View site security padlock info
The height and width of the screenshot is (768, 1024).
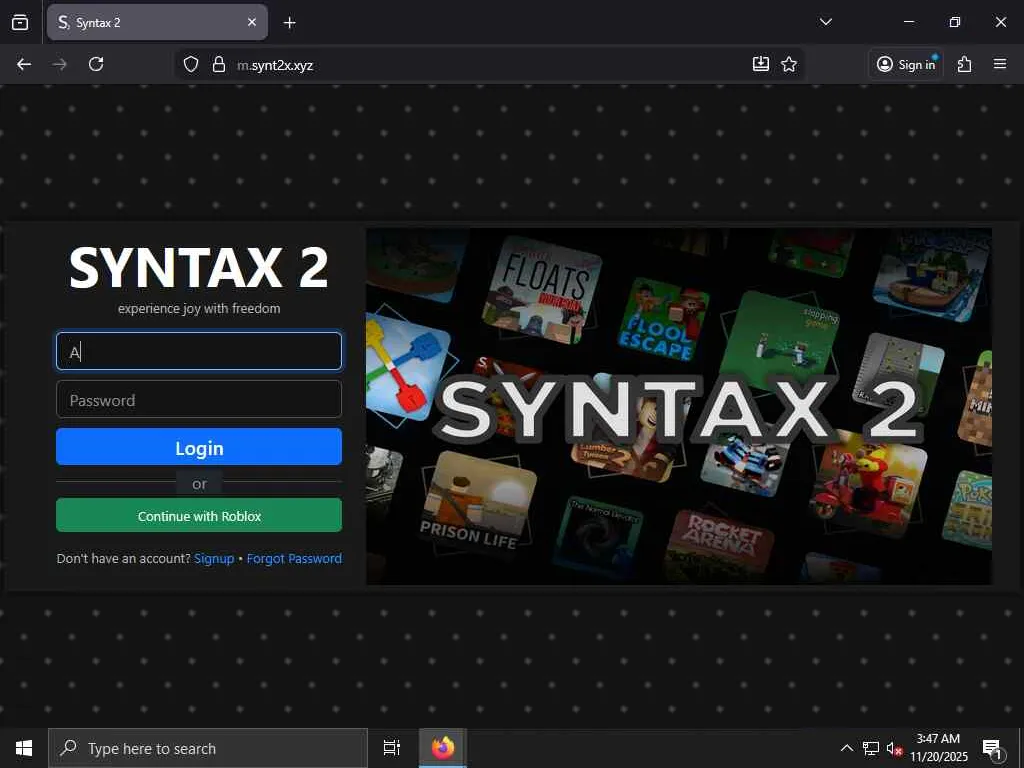click(x=219, y=64)
